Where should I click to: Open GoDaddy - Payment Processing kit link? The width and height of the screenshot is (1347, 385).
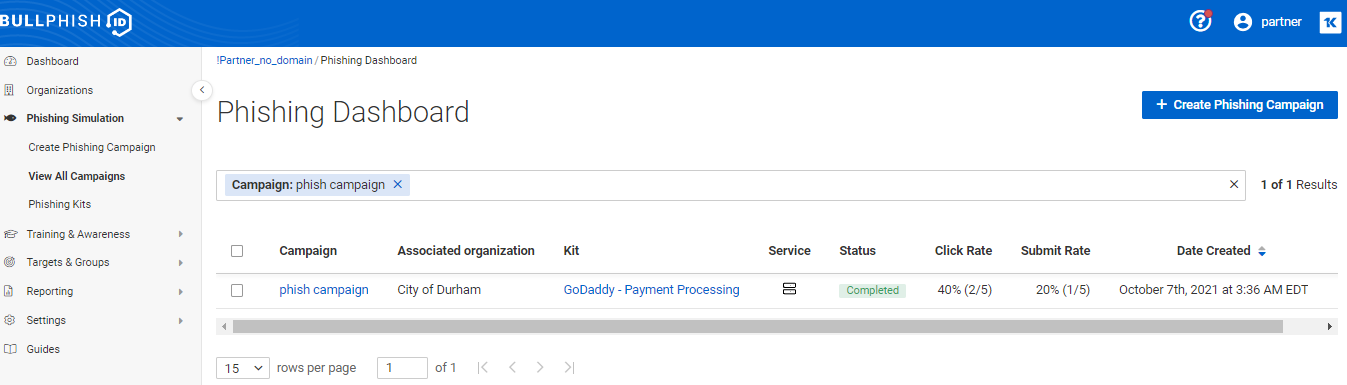click(x=652, y=290)
